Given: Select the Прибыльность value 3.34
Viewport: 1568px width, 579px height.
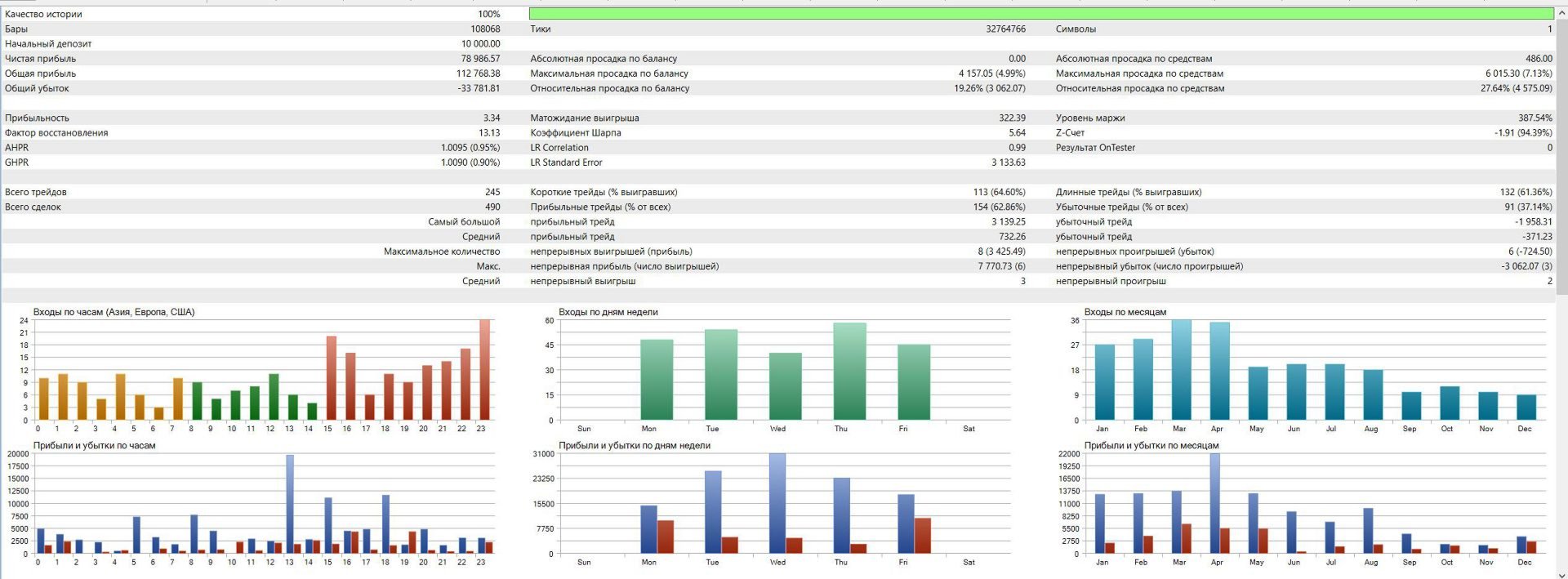Looking at the screenshot, I should tap(492, 118).
